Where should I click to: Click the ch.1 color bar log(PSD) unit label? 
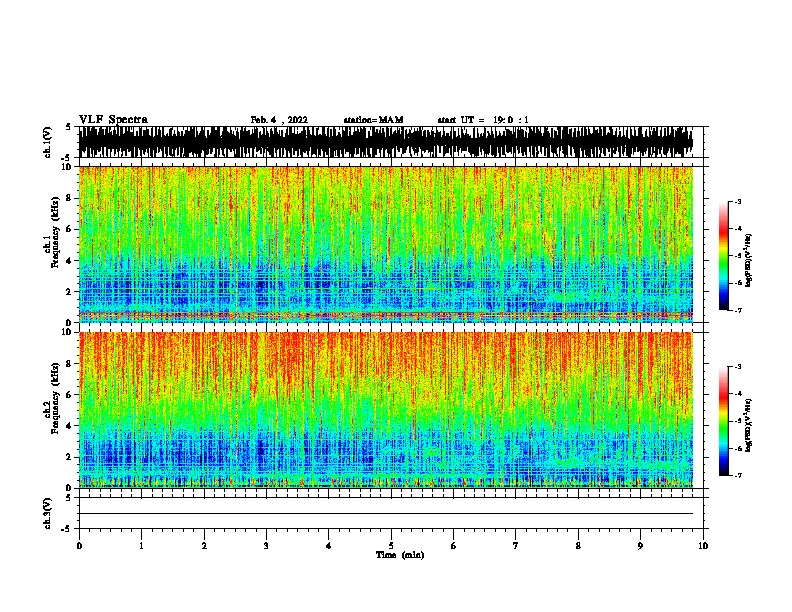click(x=749, y=260)
